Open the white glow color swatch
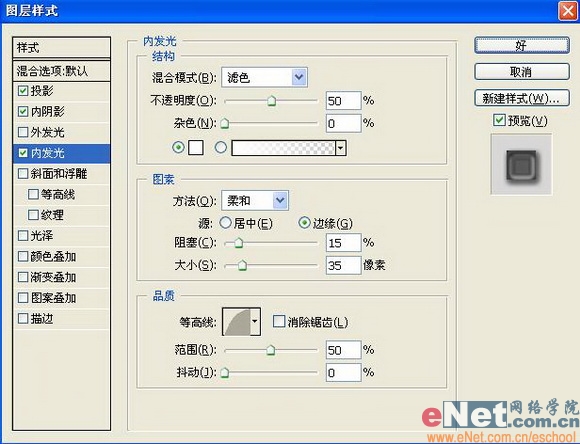 [x=196, y=148]
